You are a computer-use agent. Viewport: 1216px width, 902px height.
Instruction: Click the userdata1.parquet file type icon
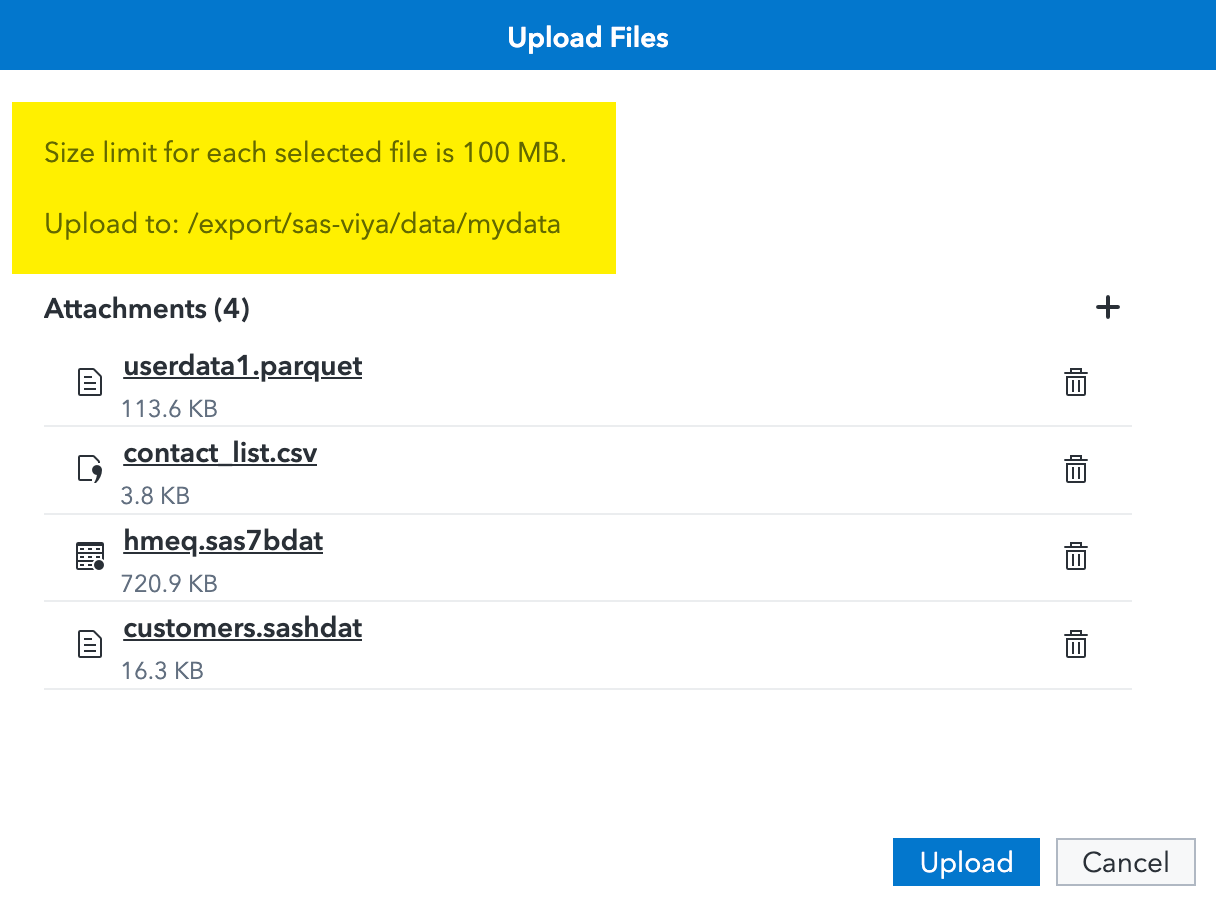(x=90, y=381)
